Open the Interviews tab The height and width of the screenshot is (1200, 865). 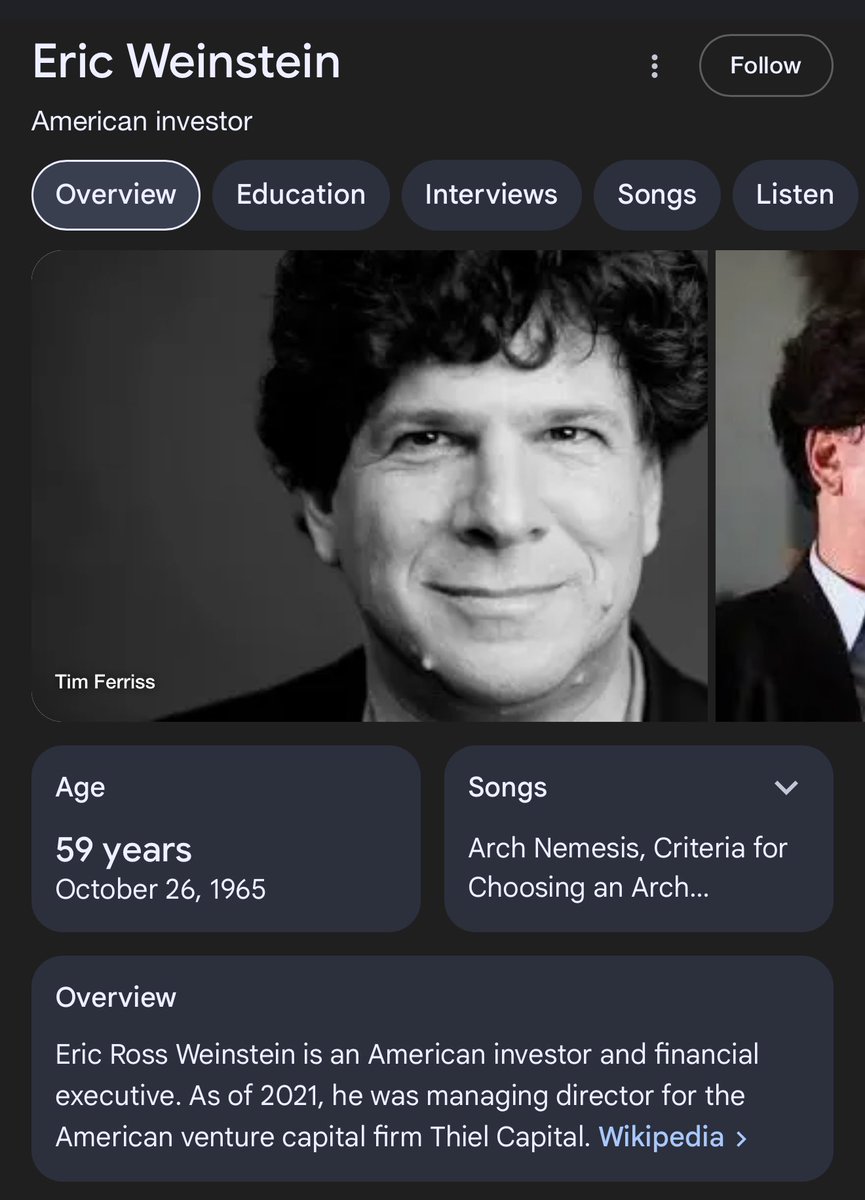tap(491, 194)
